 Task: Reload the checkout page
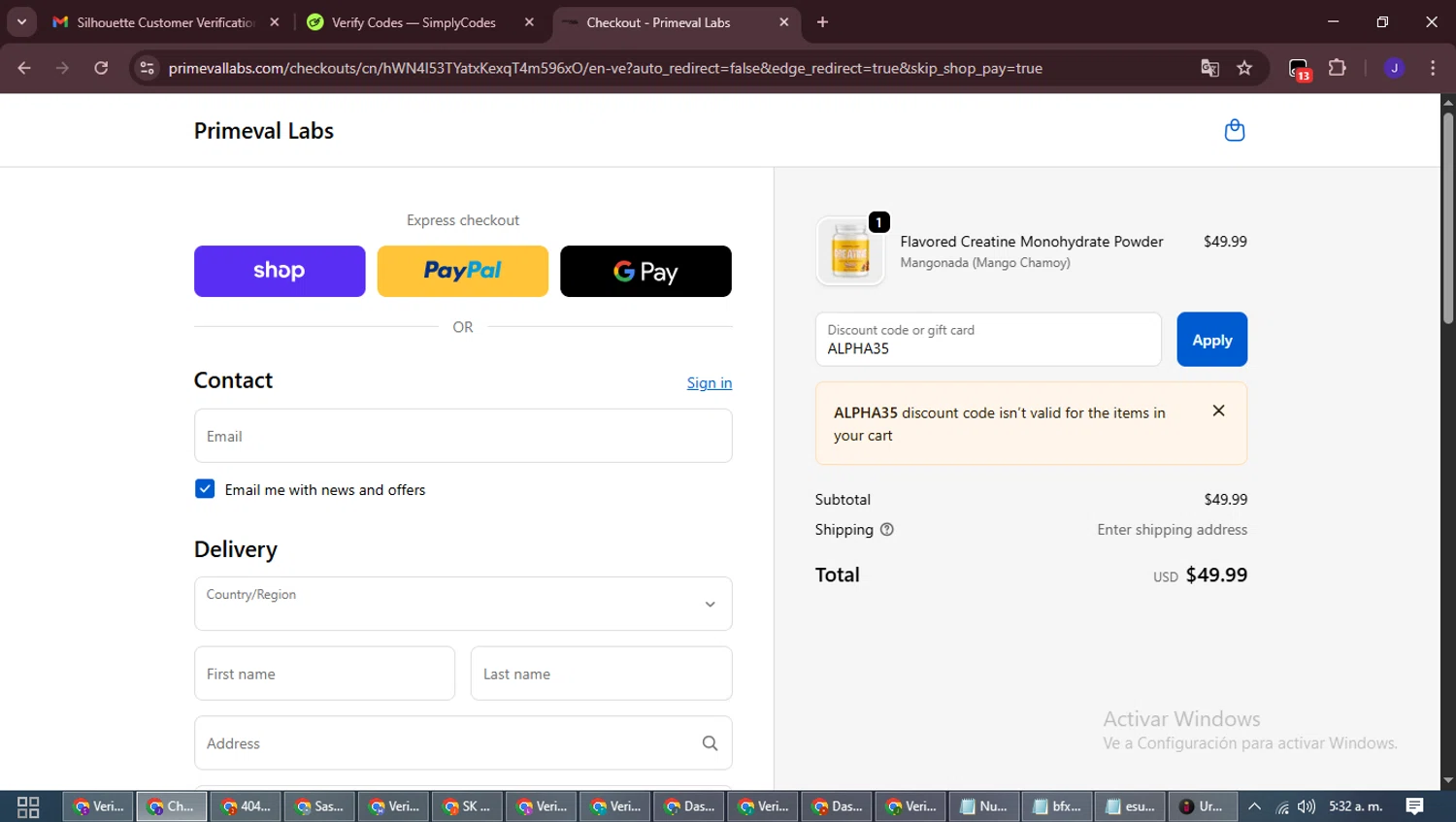coord(101,68)
